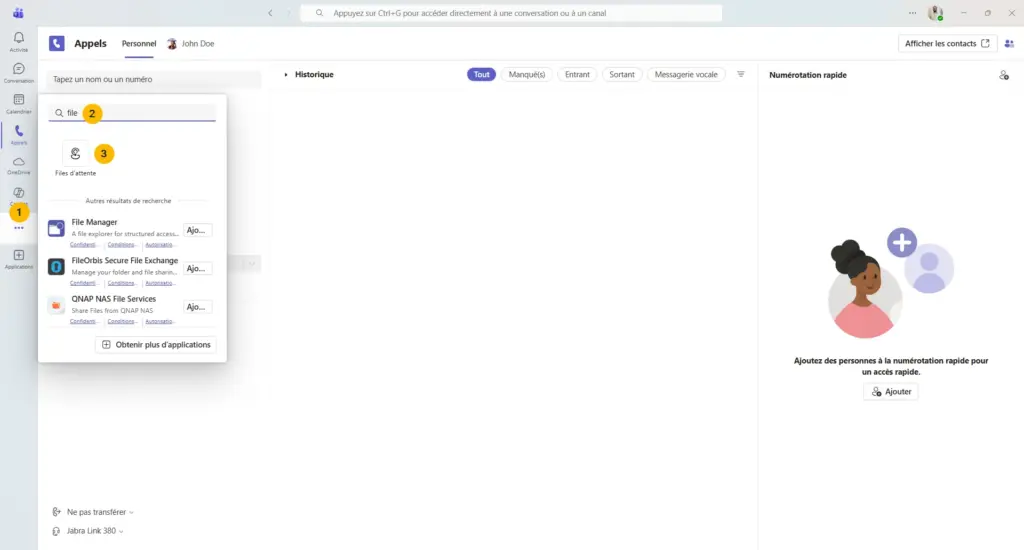The width and height of the screenshot is (1024, 550).
Task: Click Obtenir plus d'applications button
Action: [x=156, y=344]
